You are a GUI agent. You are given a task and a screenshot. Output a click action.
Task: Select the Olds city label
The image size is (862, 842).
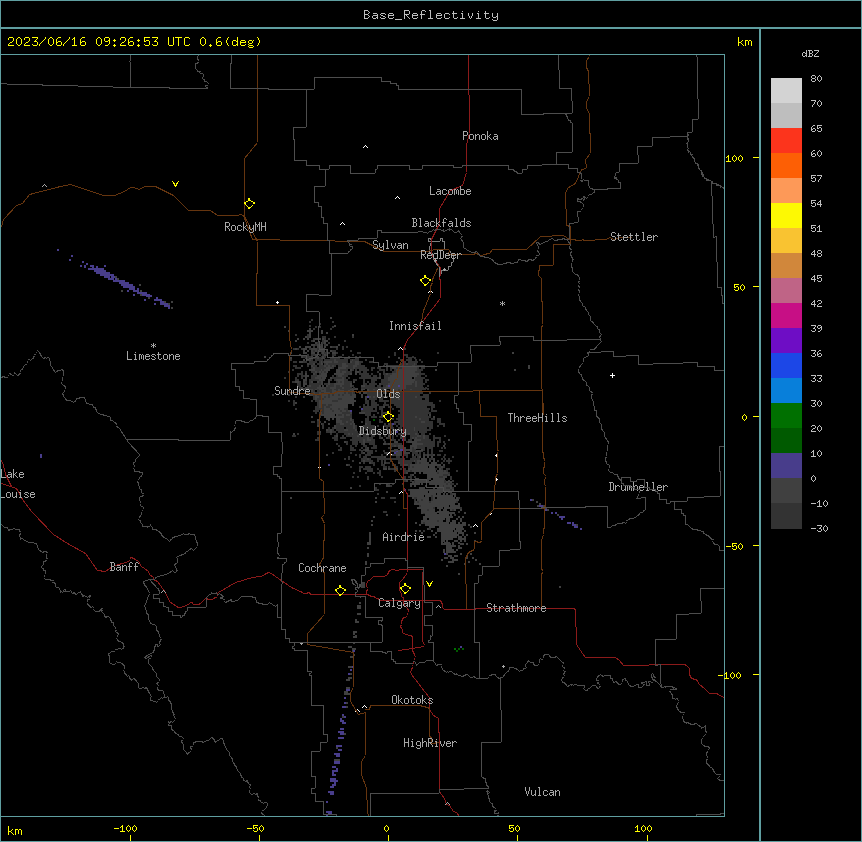click(x=388, y=394)
